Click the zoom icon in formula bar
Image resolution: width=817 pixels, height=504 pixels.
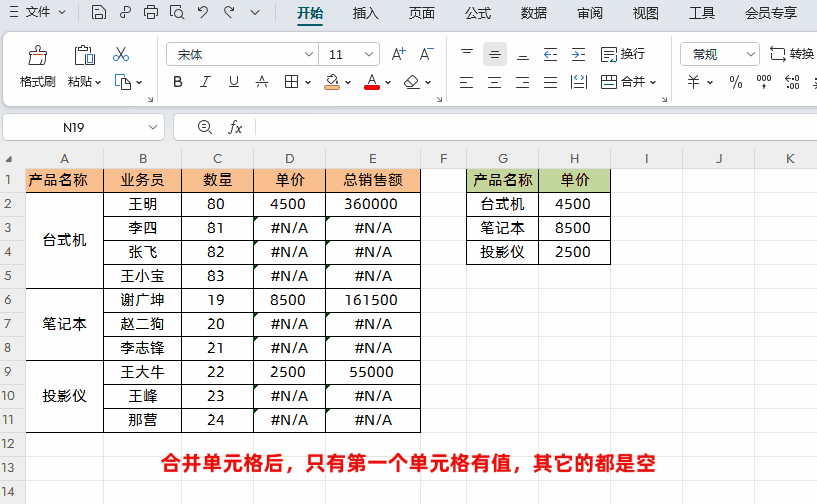pyautogui.click(x=205, y=127)
